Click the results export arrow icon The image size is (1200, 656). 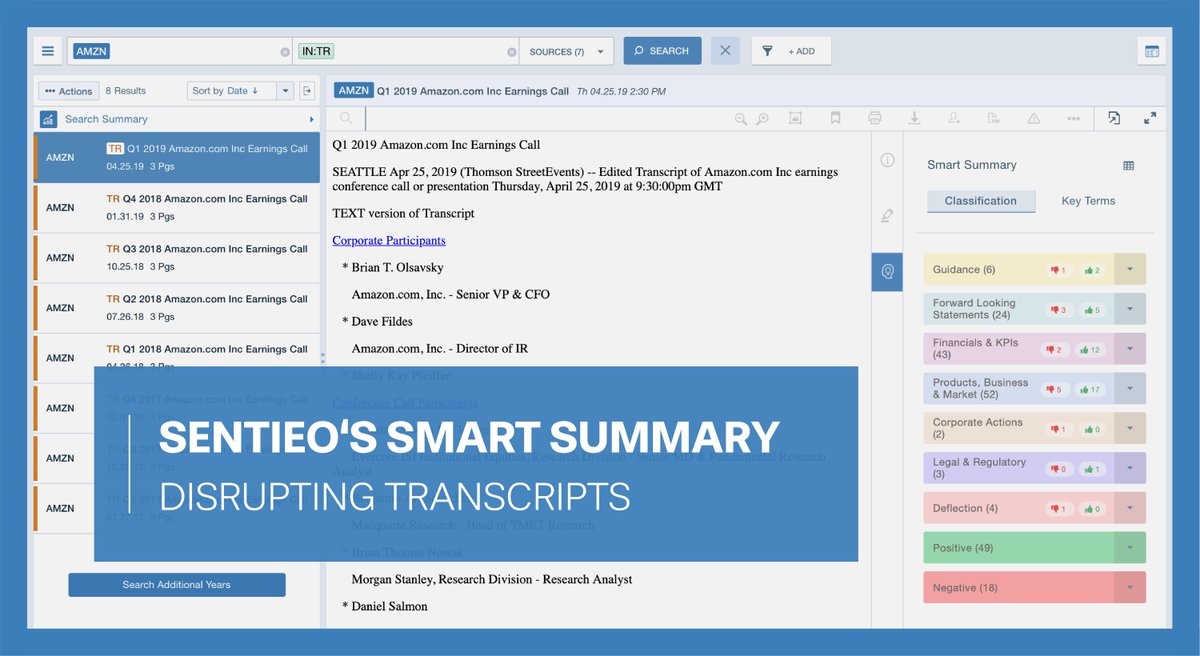[307, 91]
